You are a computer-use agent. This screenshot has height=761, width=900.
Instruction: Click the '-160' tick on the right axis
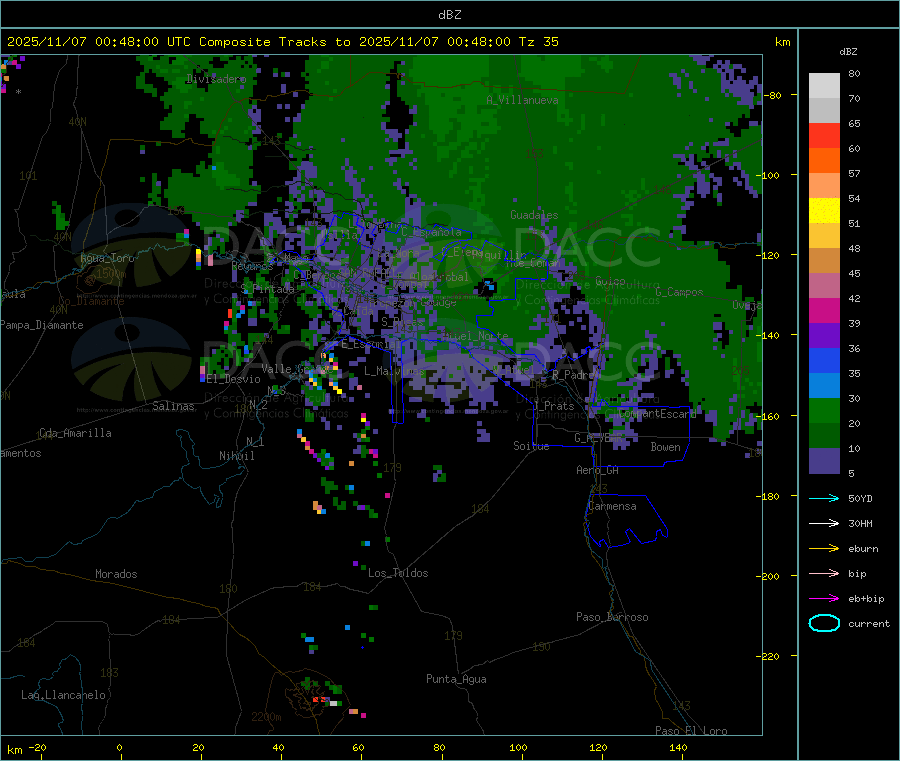[x=770, y=416]
